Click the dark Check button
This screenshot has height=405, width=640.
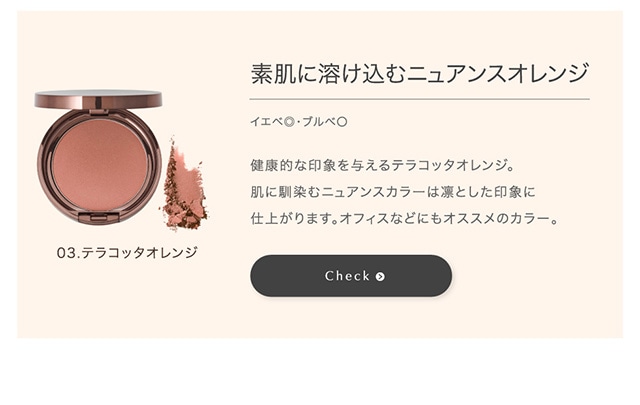click(351, 276)
